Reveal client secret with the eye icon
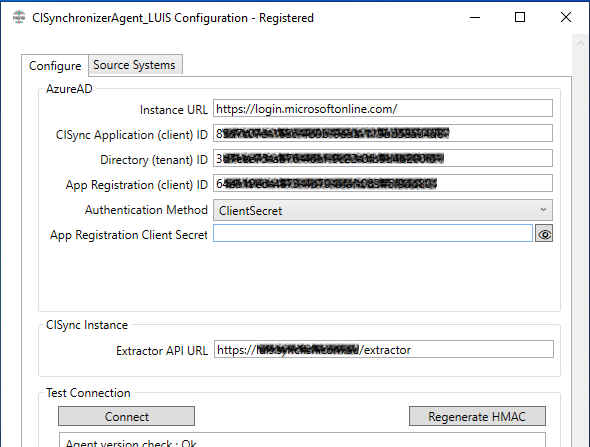 pyautogui.click(x=544, y=234)
